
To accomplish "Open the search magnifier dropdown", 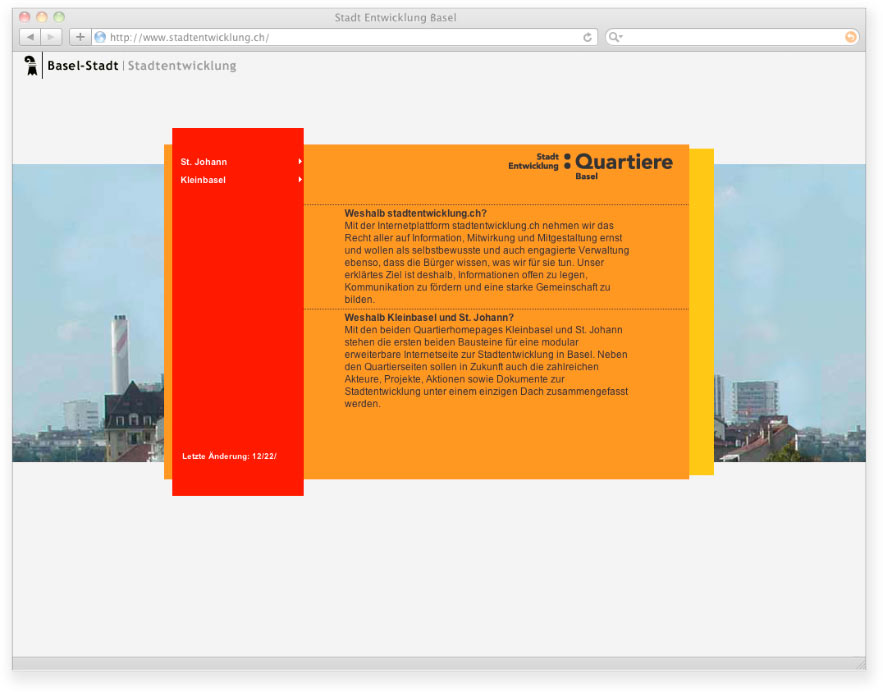I will pos(616,37).
